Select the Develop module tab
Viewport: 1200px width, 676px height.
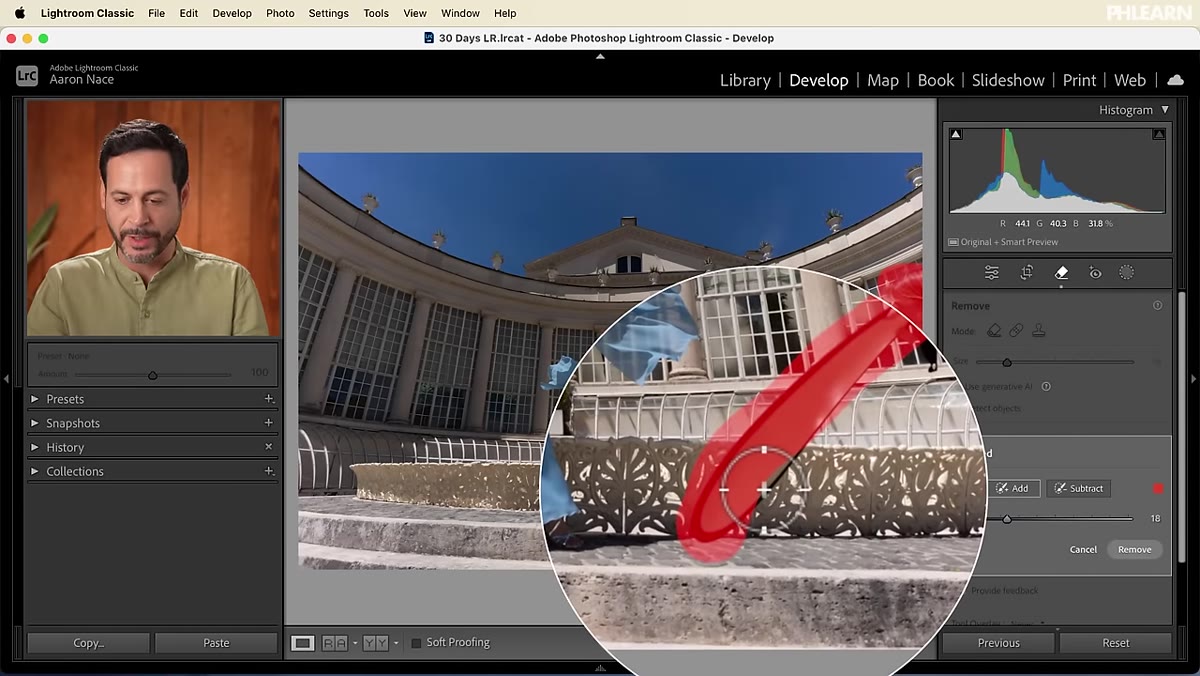click(x=818, y=80)
